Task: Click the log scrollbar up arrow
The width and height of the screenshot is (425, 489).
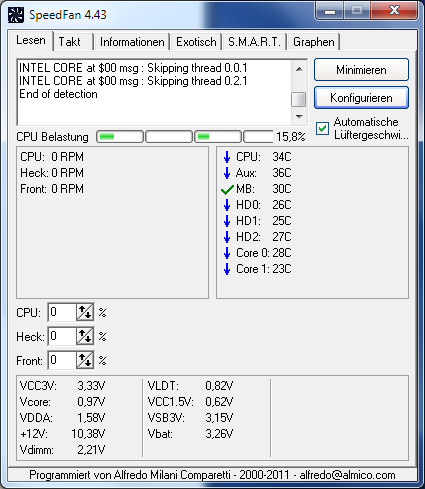Action: click(x=299, y=69)
